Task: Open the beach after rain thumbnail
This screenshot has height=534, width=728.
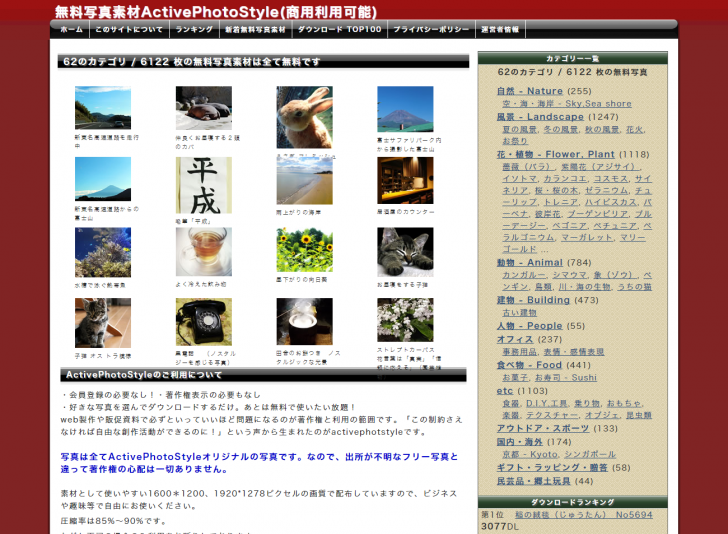Action: 305,181
